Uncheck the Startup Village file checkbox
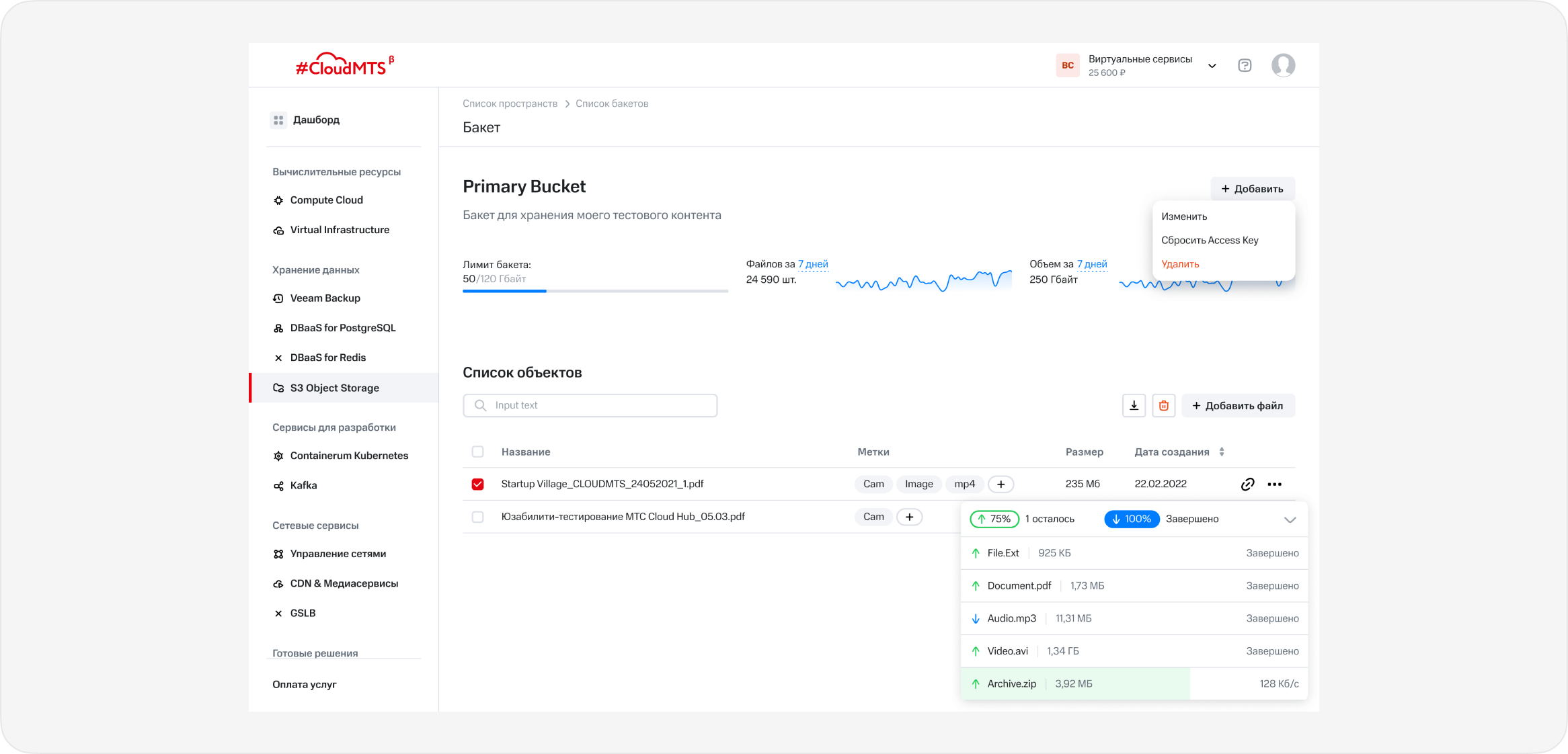Image resolution: width=1568 pixels, height=754 pixels. (x=477, y=484)
